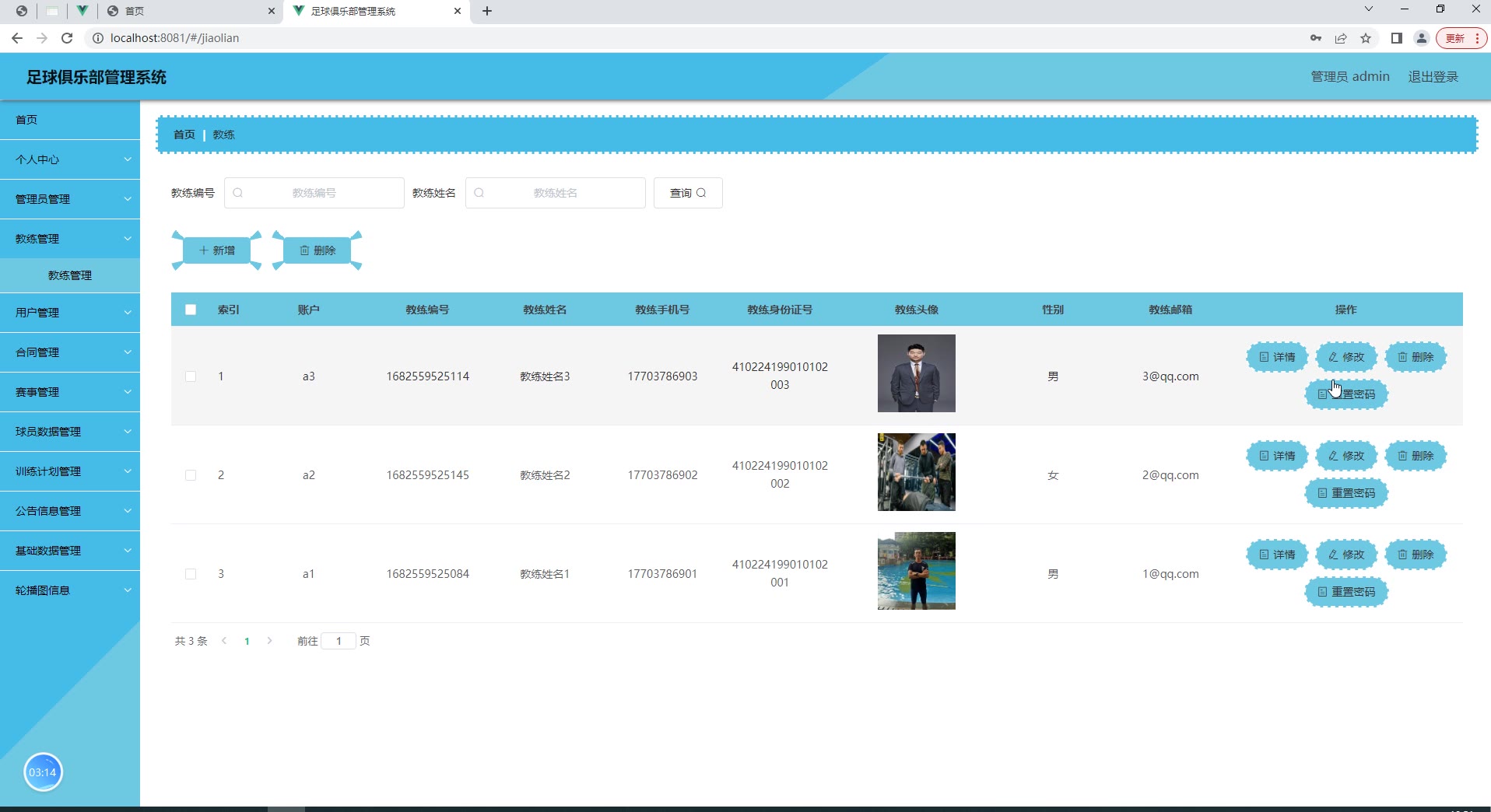
Task: Toggle the select-all checkbox in table header
Action: pos(191,310)
